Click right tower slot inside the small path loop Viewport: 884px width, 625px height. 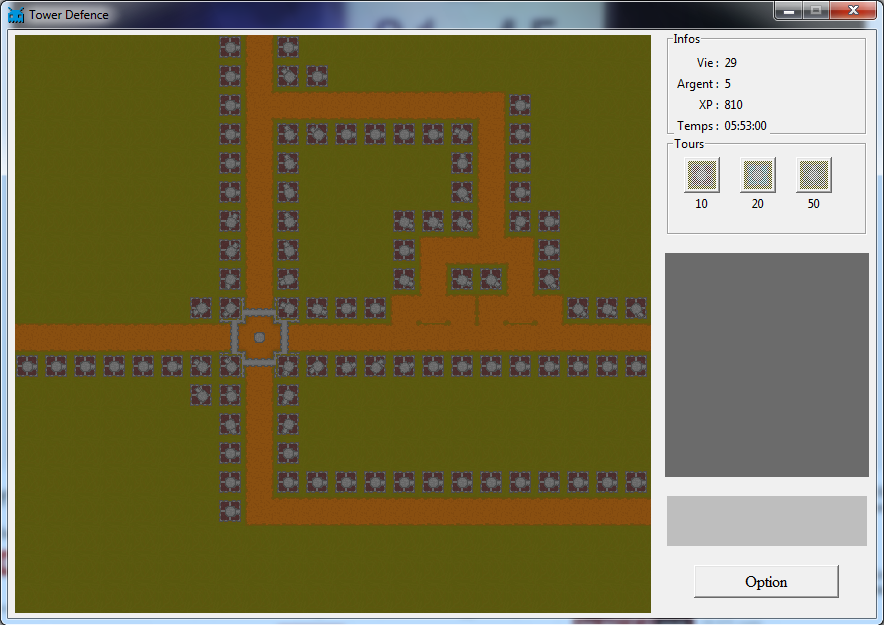491,278
